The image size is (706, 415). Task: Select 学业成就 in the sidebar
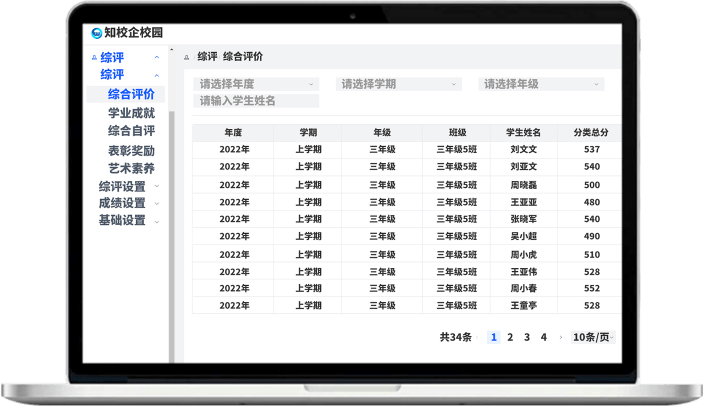click(x=131, y=113)
